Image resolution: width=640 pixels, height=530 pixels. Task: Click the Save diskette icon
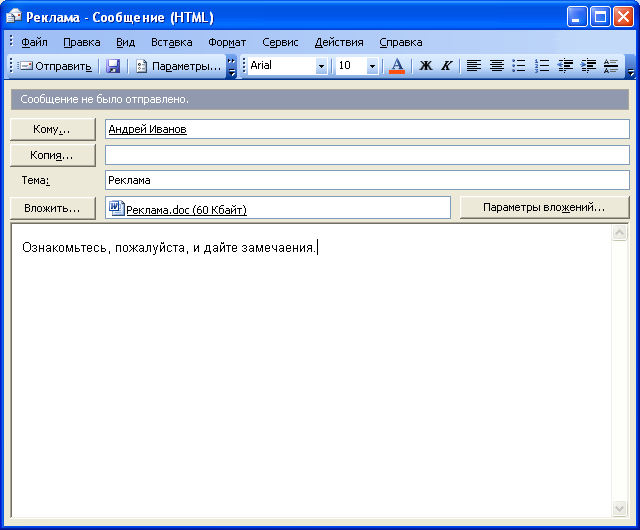click(x=113, y=66)
